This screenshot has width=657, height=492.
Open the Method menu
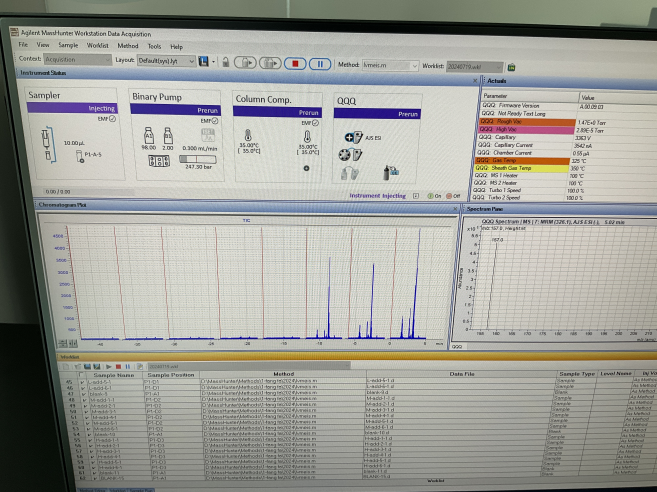tap(128, 46)
